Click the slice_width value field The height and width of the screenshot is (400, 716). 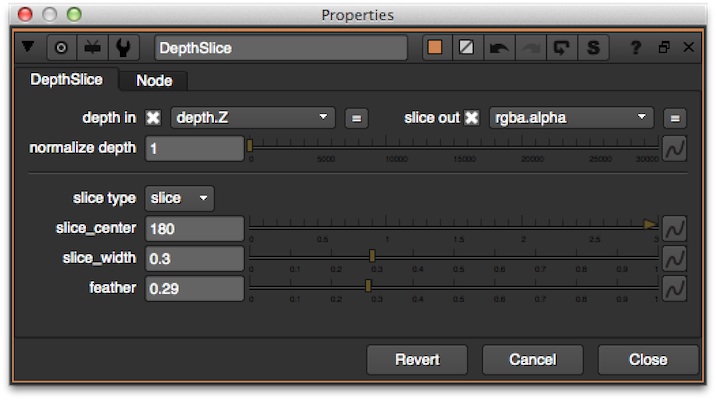[194, 259]
